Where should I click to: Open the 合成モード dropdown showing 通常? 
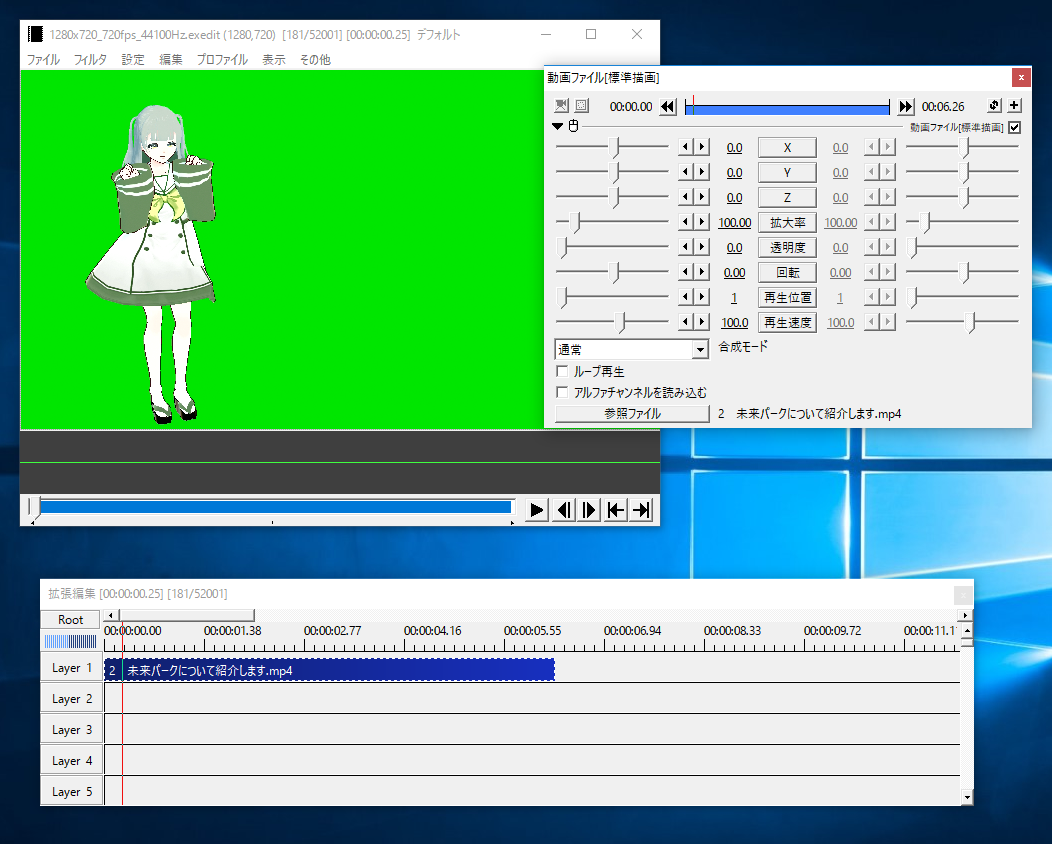(632, 350)
